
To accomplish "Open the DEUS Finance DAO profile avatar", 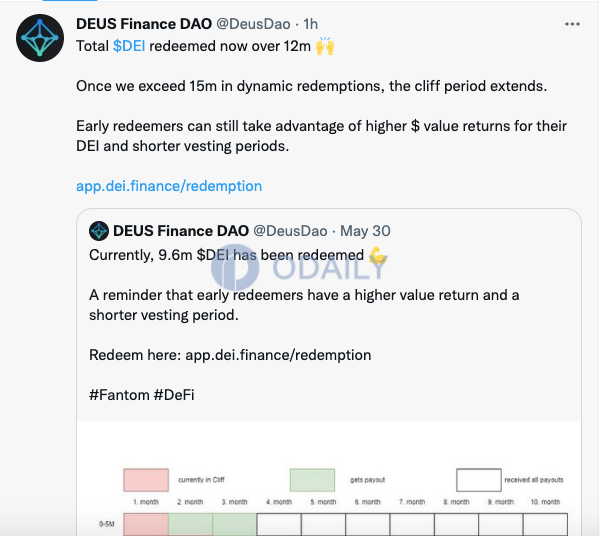I will [x=40, y=38].
